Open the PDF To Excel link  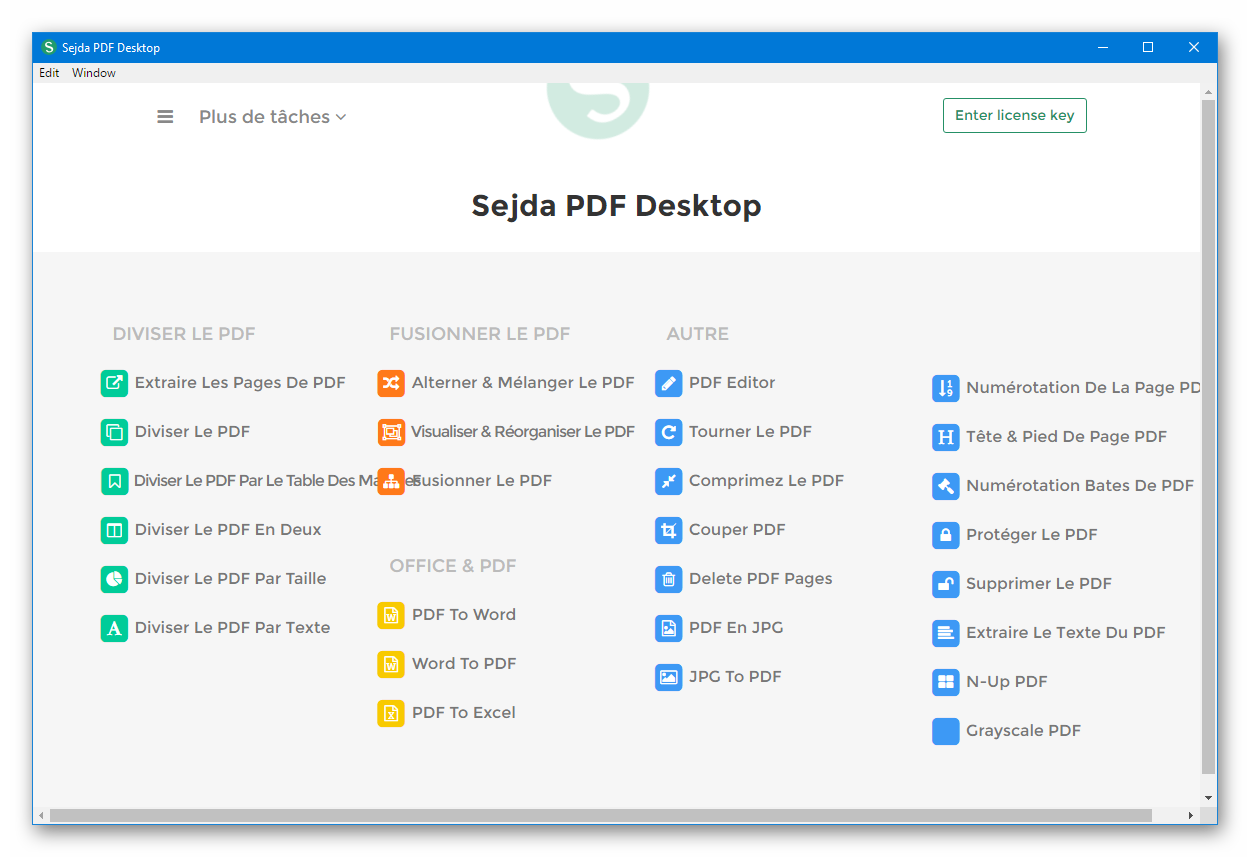click(464, 713)
